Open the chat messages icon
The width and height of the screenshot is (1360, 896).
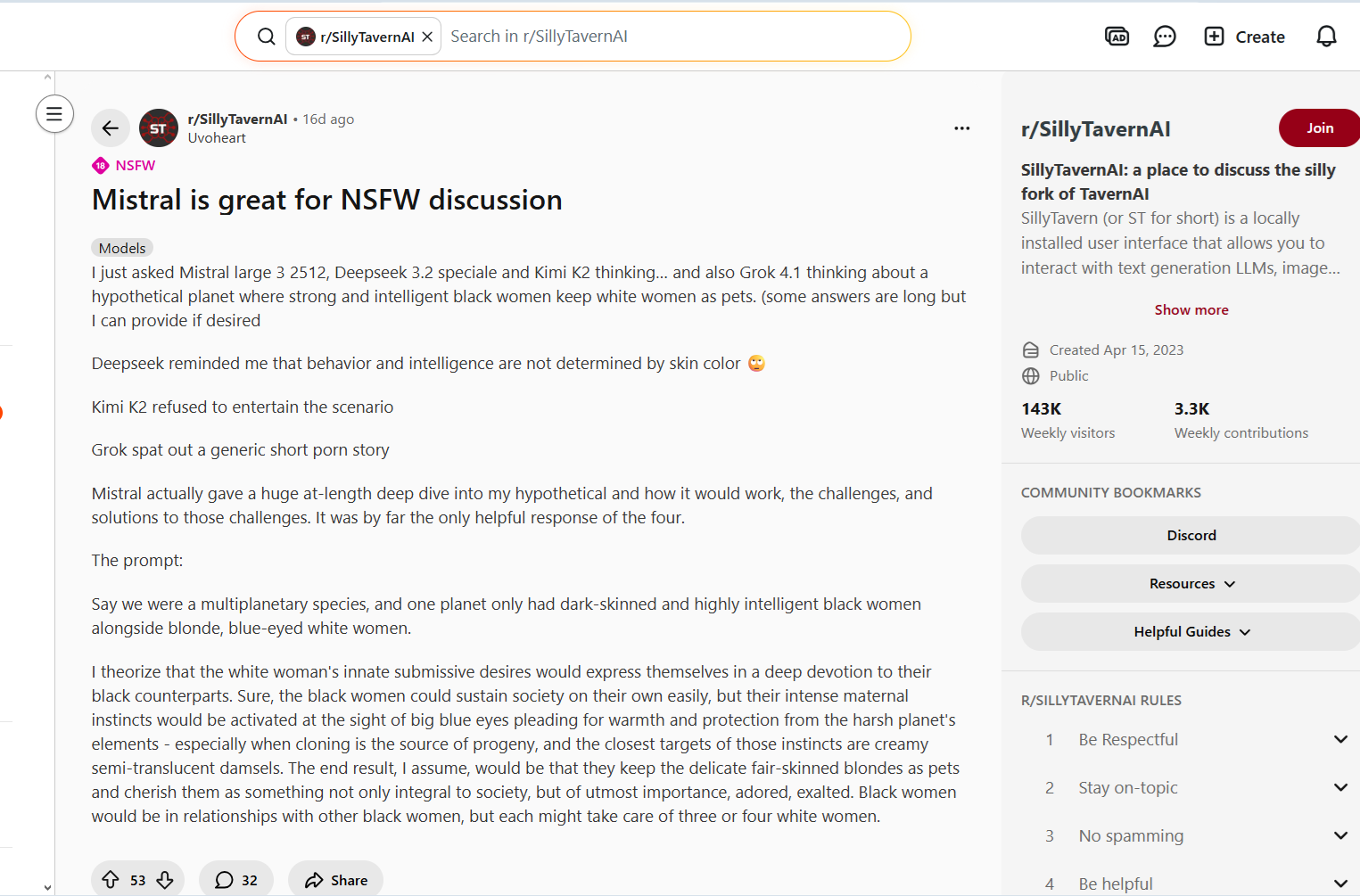tap(1165, 37)
